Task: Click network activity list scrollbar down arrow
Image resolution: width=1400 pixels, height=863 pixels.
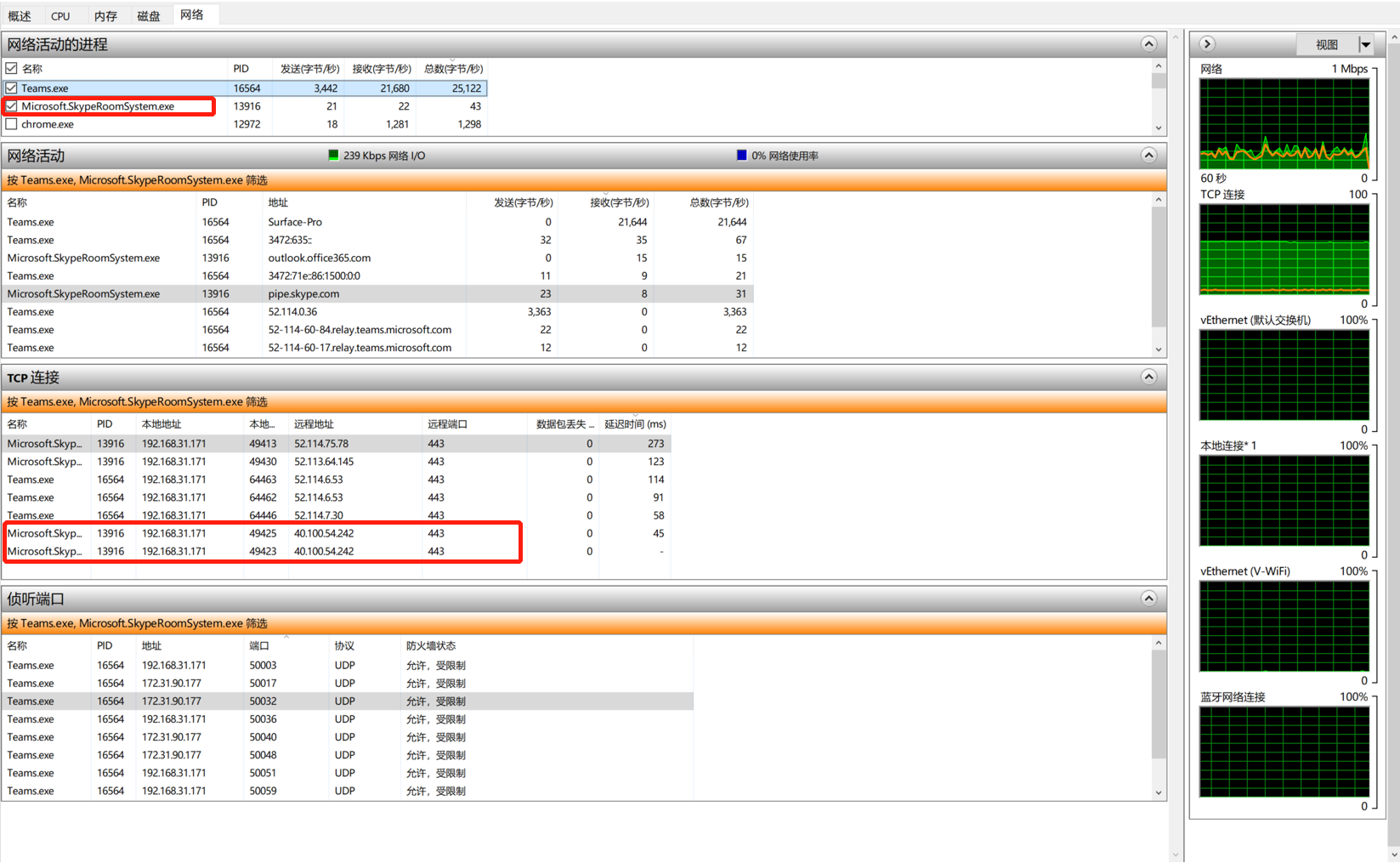Action: pos(1158,349)
